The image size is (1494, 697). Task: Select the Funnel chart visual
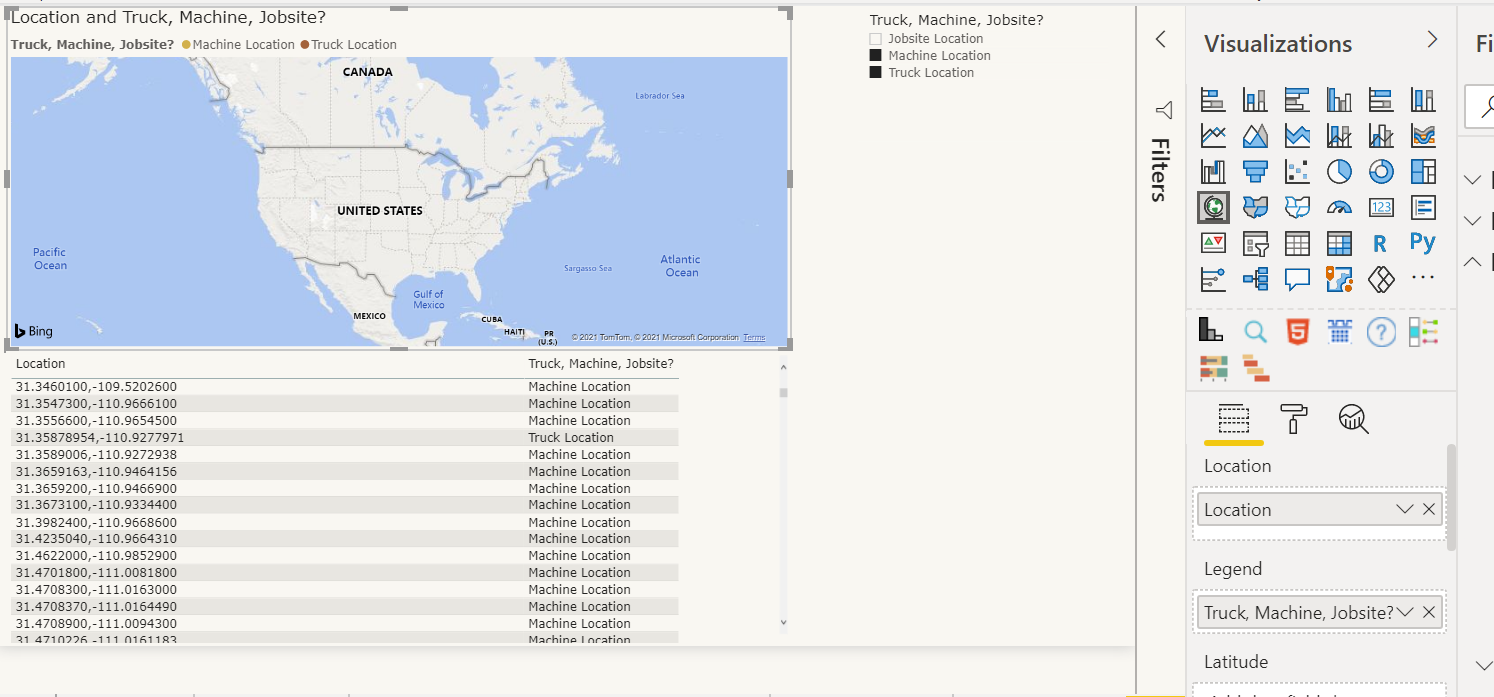point(1255,171)
